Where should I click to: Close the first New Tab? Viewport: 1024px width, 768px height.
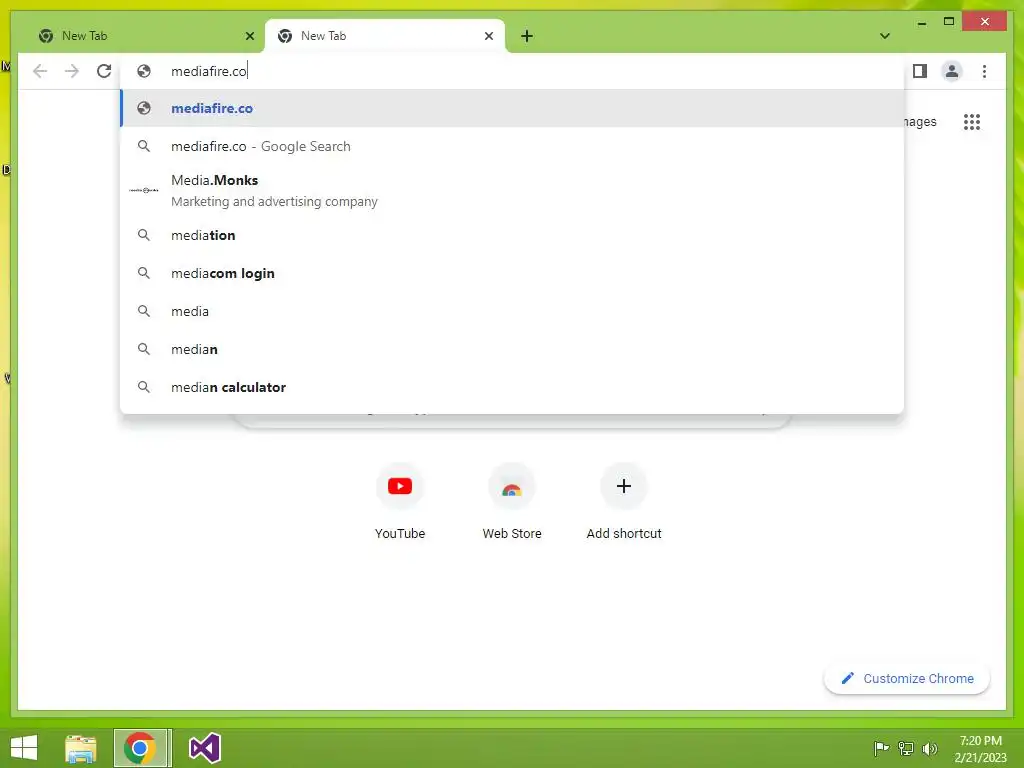click(x=249, y=36)
